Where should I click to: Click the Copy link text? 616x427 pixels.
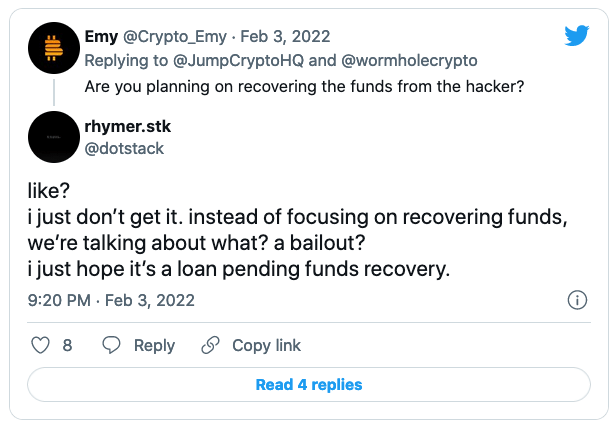coord(266,346)
